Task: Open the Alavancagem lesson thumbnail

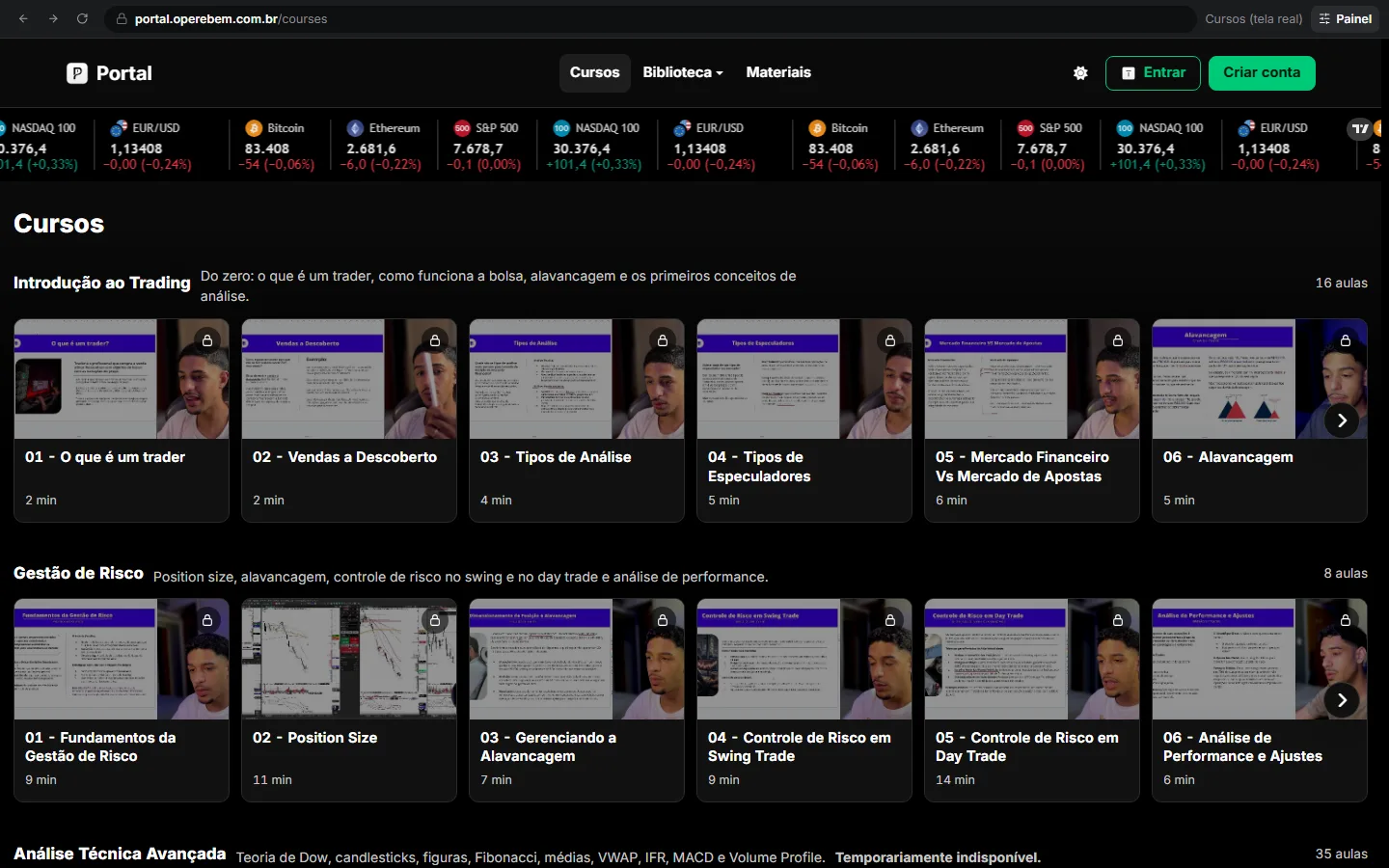Action: click(x=1259, y=379)
